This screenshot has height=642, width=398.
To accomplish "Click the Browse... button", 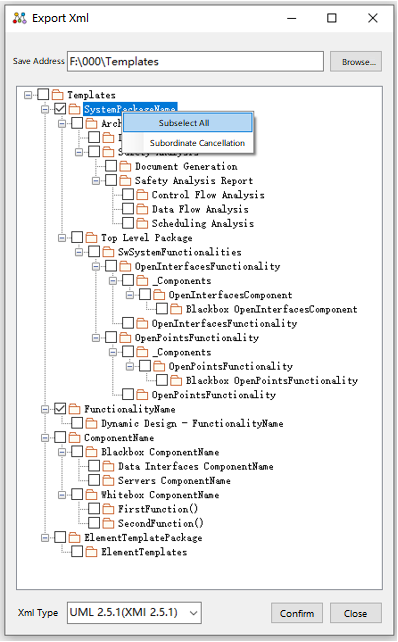I will (356, 62).
